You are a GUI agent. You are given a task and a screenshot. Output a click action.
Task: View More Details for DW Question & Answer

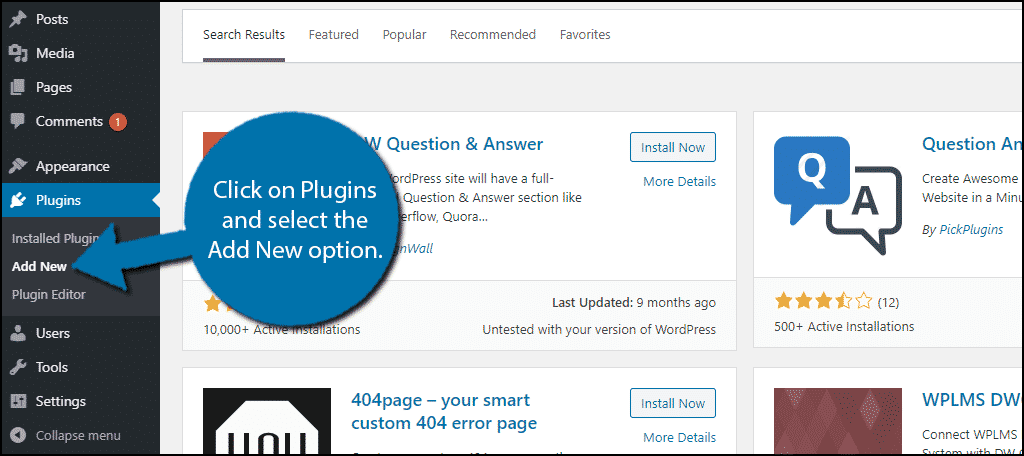pyautogui.click(x=679, y=182)
